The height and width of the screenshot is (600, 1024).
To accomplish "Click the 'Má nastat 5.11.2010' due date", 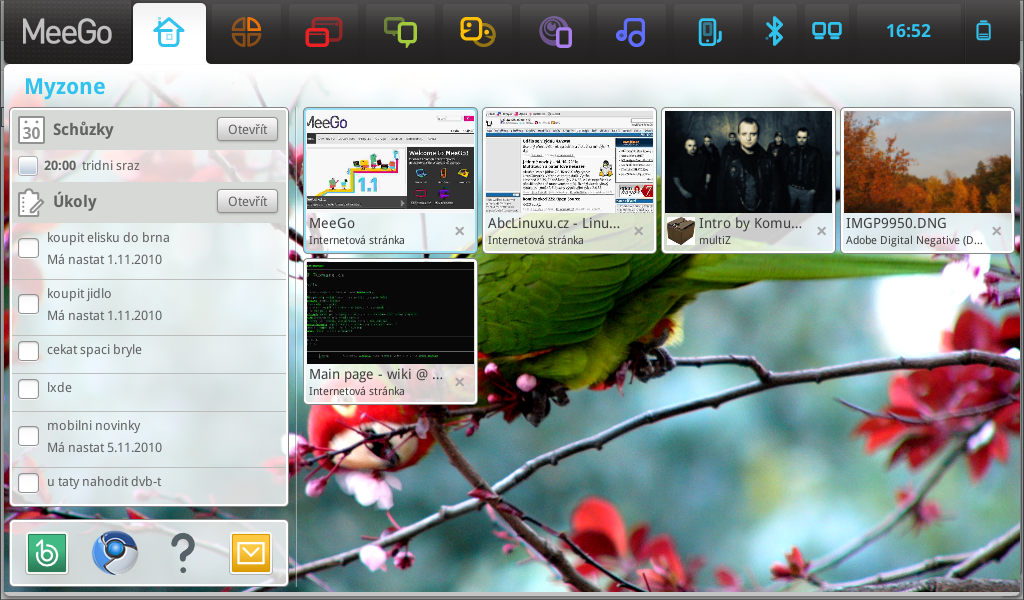I will pyautogui.click(x=104, y=447).
